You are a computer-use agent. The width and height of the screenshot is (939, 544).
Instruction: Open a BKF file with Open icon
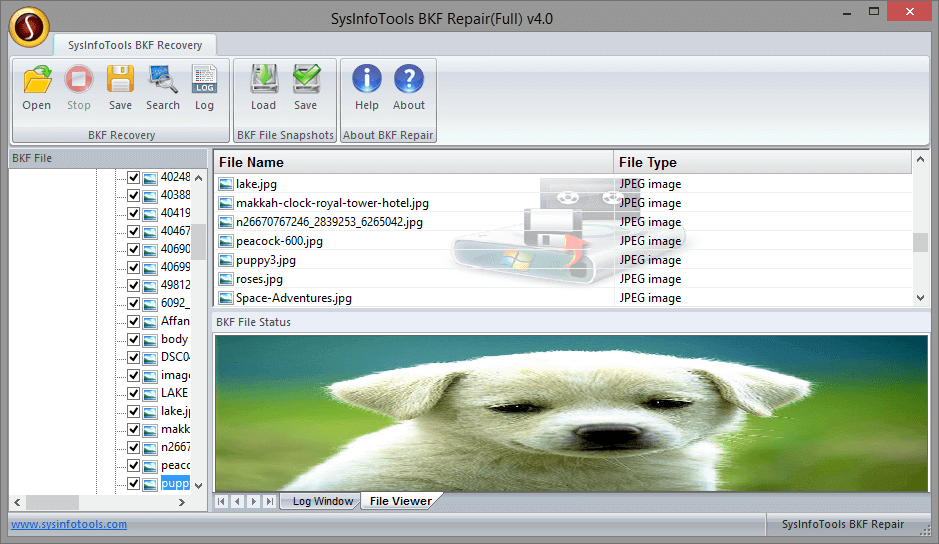point(37,79)
